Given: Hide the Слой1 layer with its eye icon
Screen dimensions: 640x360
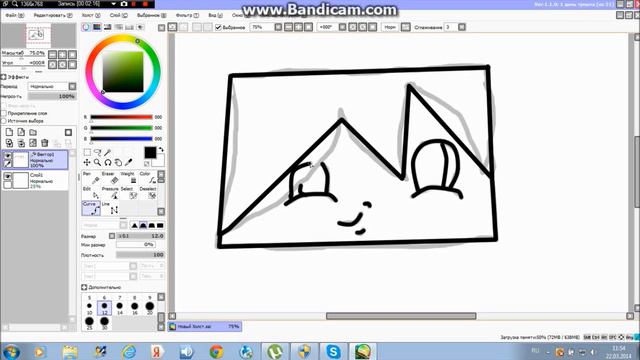Looking at the screenshot, I should 7,176.
